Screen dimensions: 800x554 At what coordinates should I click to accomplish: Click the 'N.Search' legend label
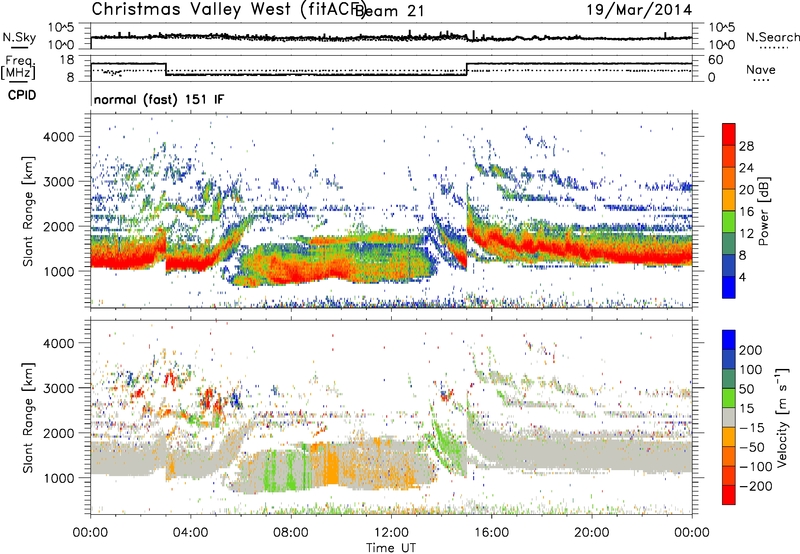772,37
